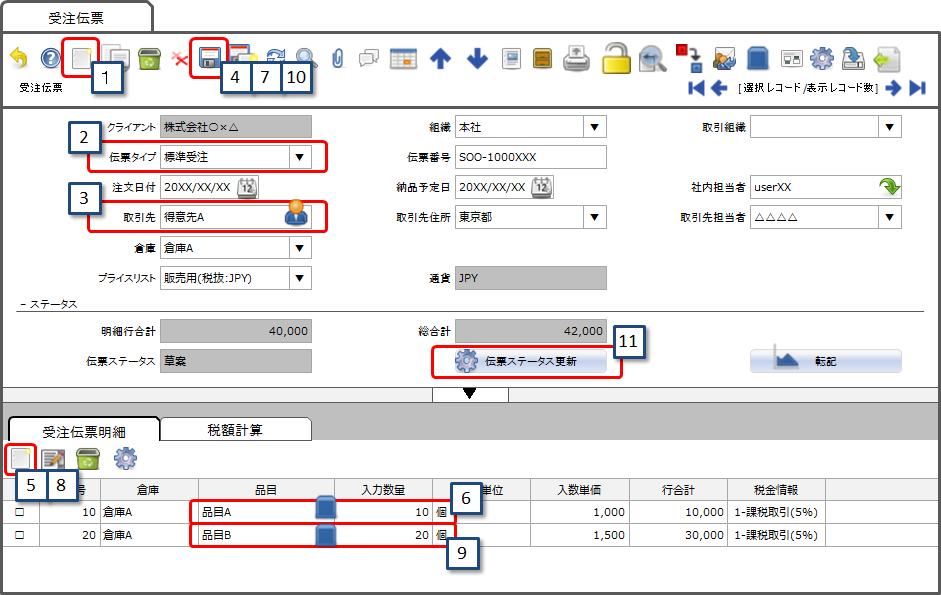
Task: Open the 倉庫 dropdown showing 倉庫A
Action: point(299,248)
